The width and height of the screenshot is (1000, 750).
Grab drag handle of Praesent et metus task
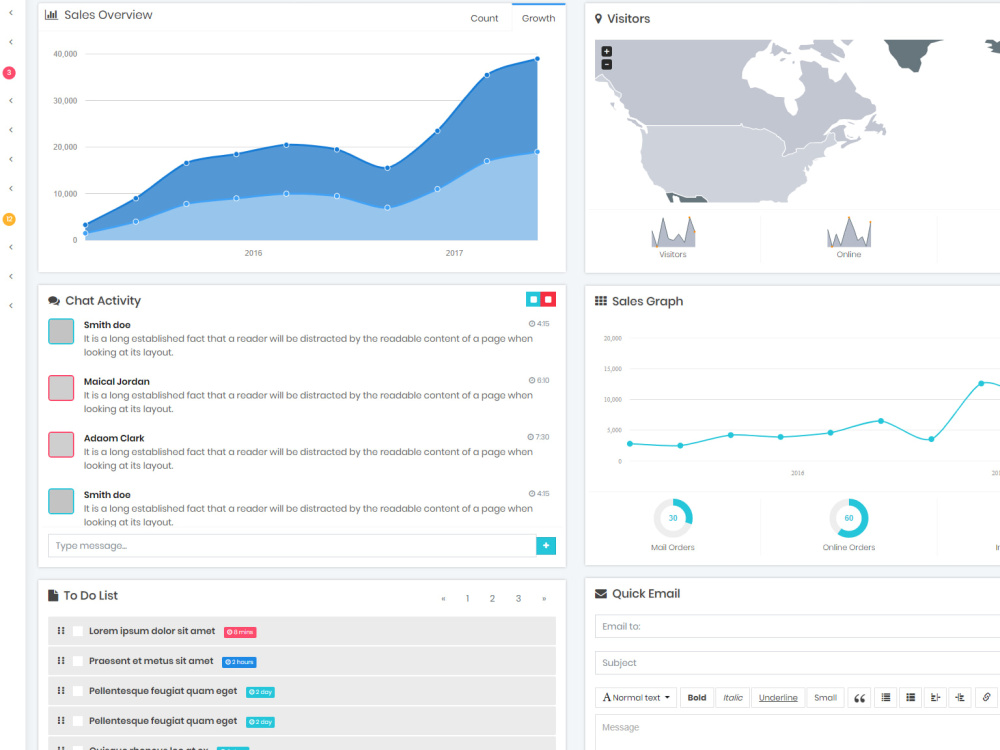point(61,661)
